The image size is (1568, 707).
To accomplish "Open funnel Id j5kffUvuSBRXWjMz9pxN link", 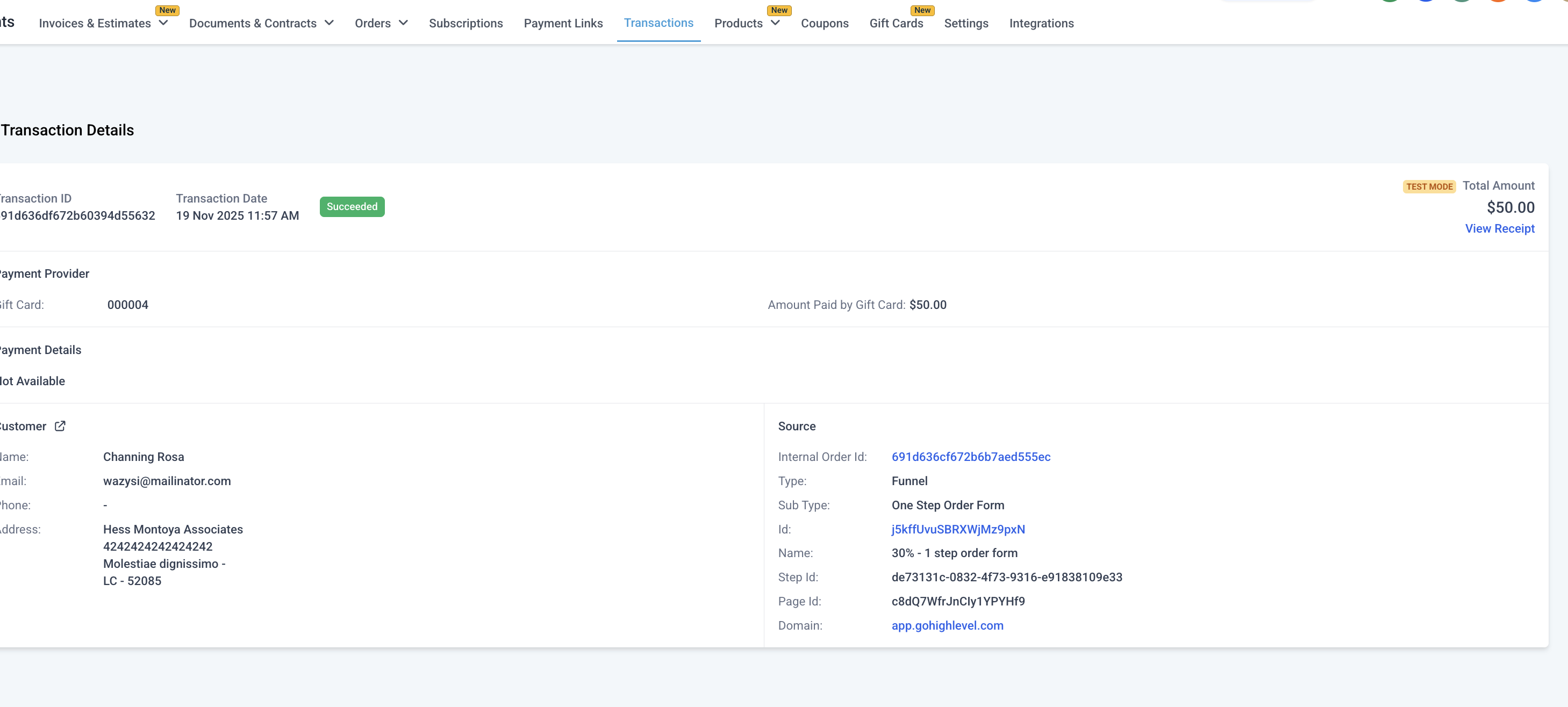I will tap(957, 529).
